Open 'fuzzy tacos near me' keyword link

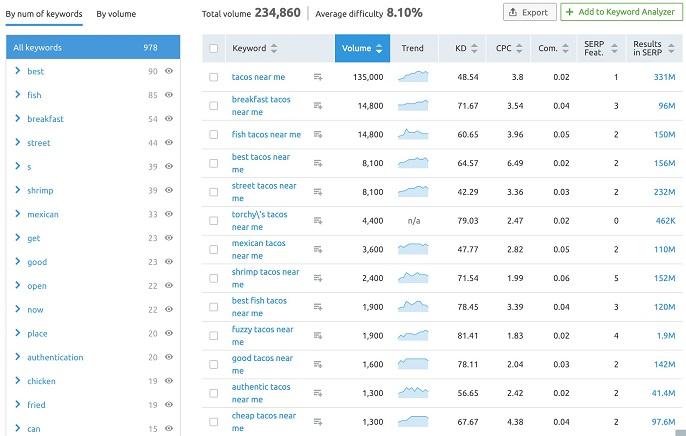coord(262,335)
